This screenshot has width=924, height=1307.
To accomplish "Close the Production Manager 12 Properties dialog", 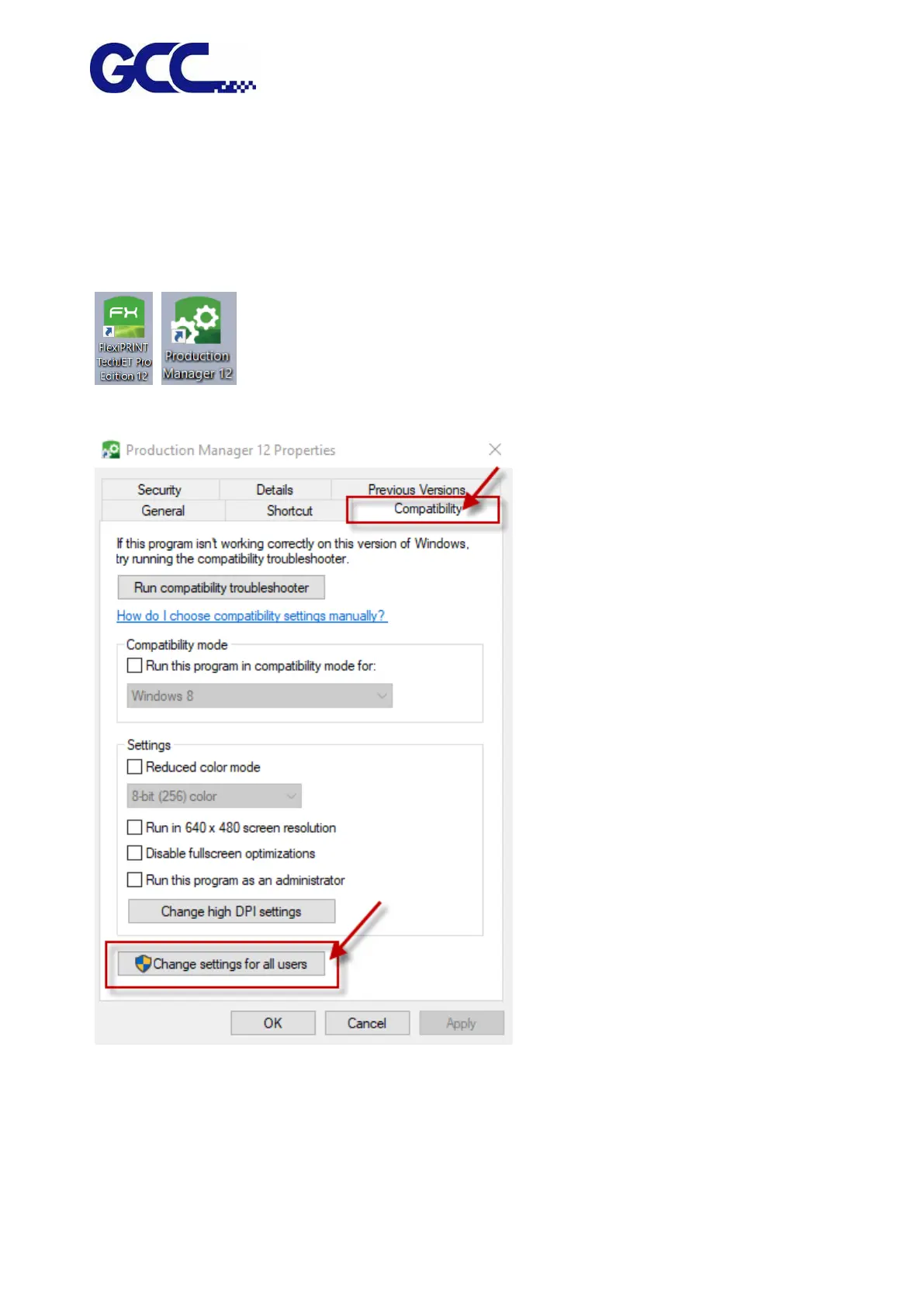I will [495, 449].
